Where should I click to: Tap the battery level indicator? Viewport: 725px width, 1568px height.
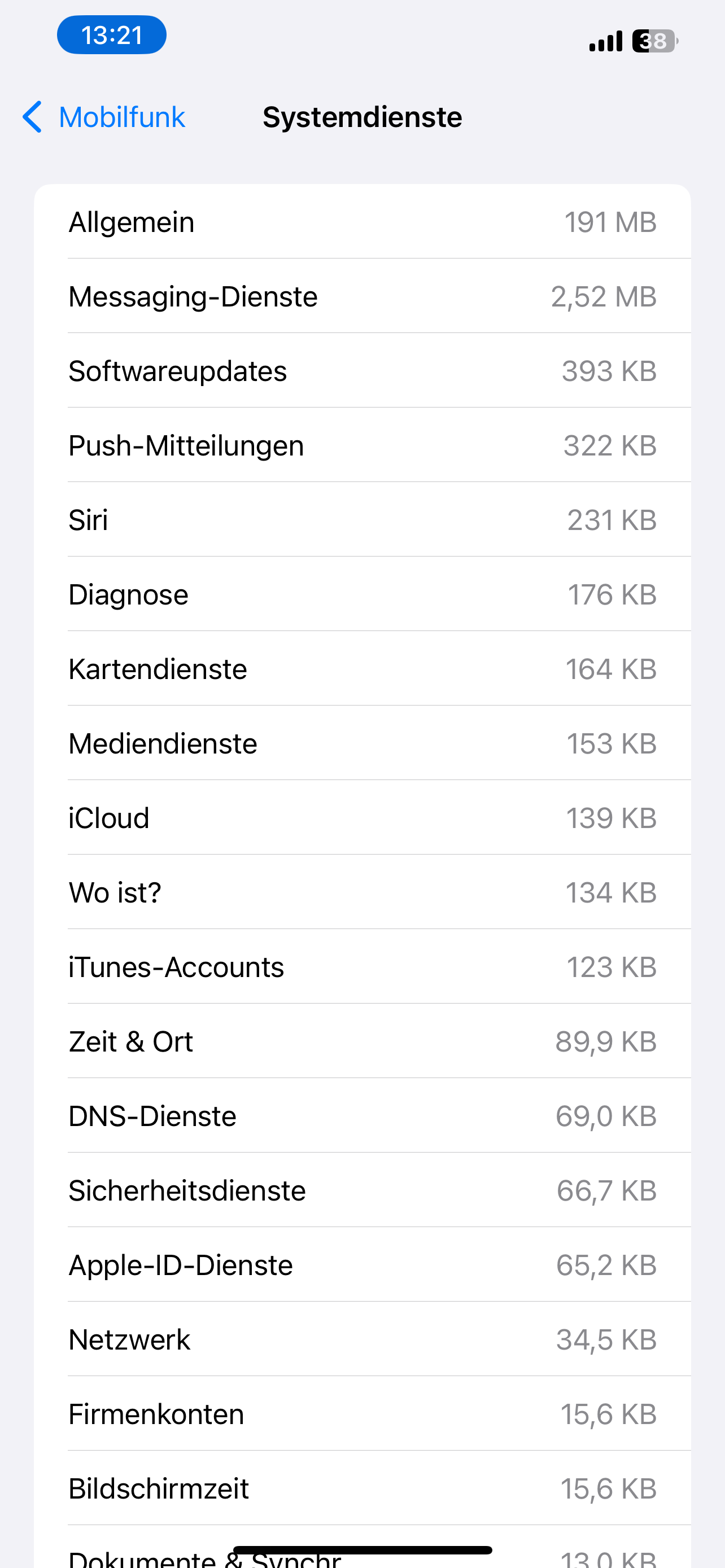654,41
